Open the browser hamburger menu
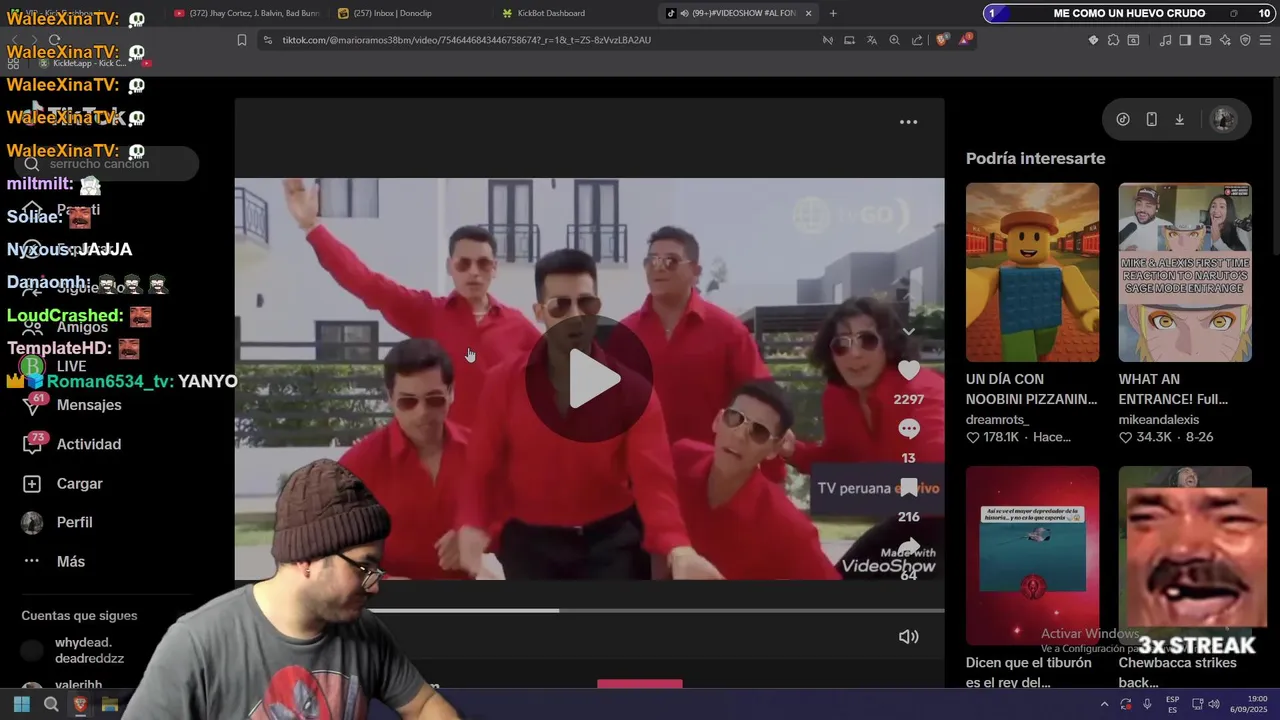 (1264, 40)
